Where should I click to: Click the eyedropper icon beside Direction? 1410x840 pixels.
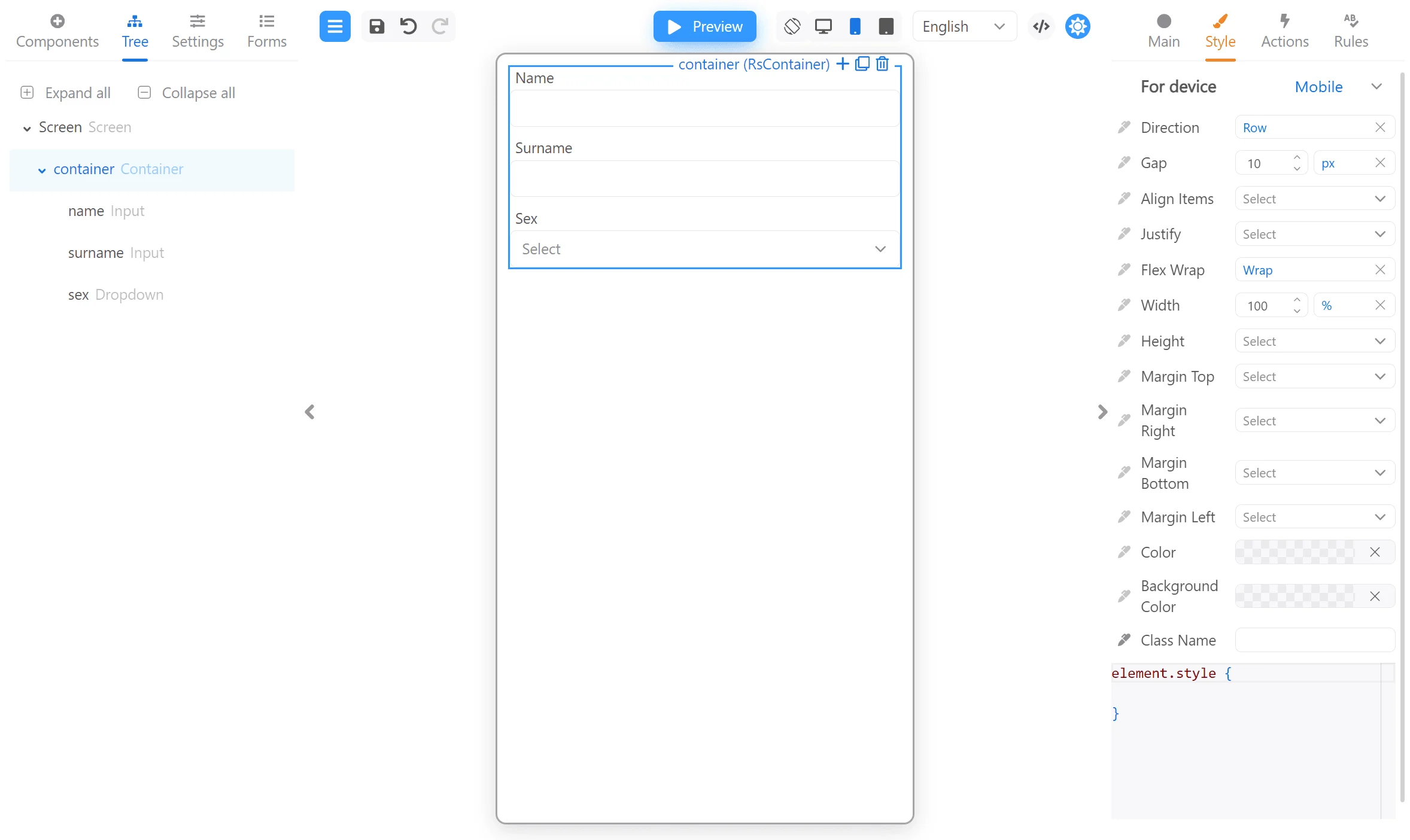(x=1124, y=127)
